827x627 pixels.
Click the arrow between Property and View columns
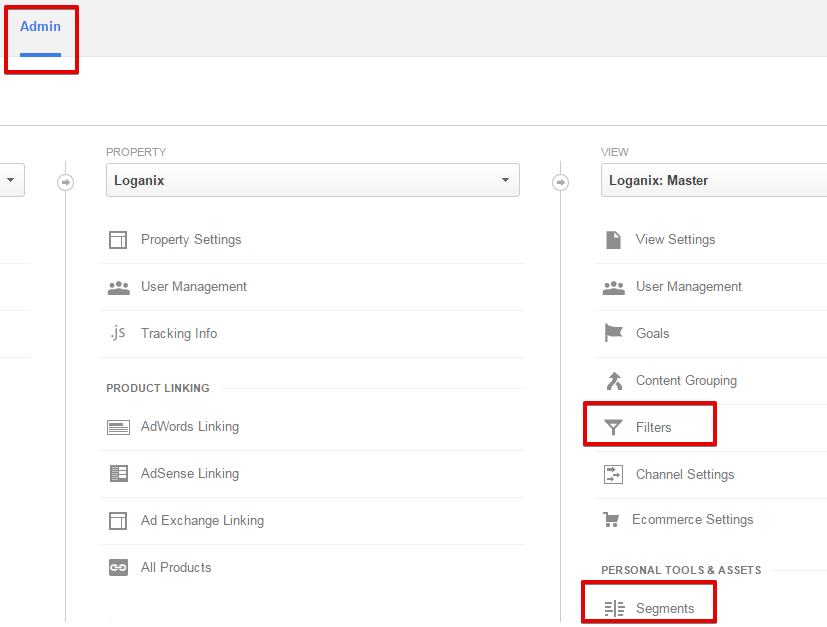pyautogui.click(x=561, y=183)
